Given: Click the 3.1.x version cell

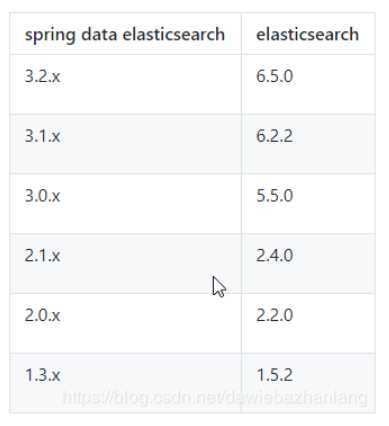Looking at the screenshot, I should 125,144.
